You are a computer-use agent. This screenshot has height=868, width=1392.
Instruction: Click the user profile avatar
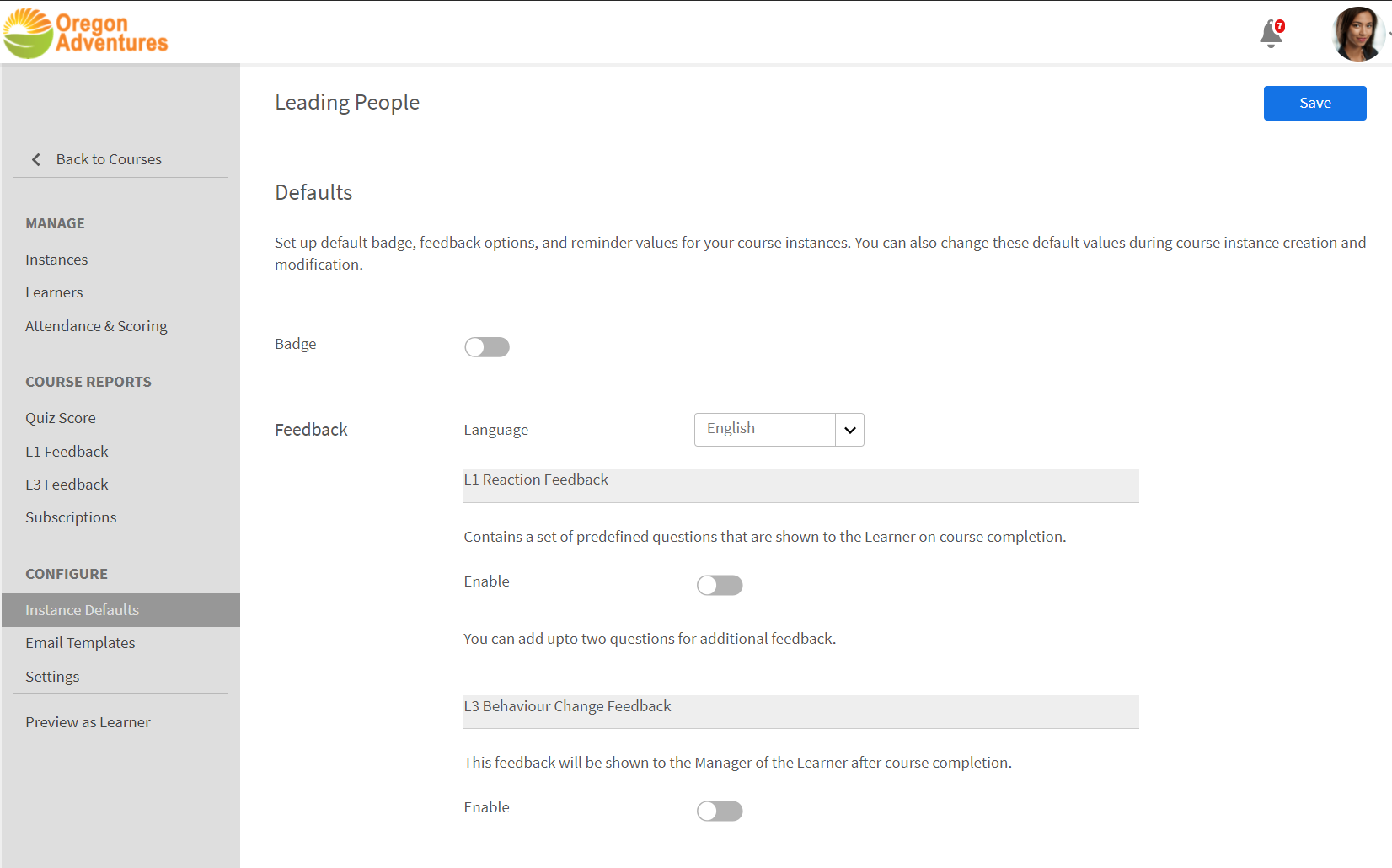coord(1357,35)
